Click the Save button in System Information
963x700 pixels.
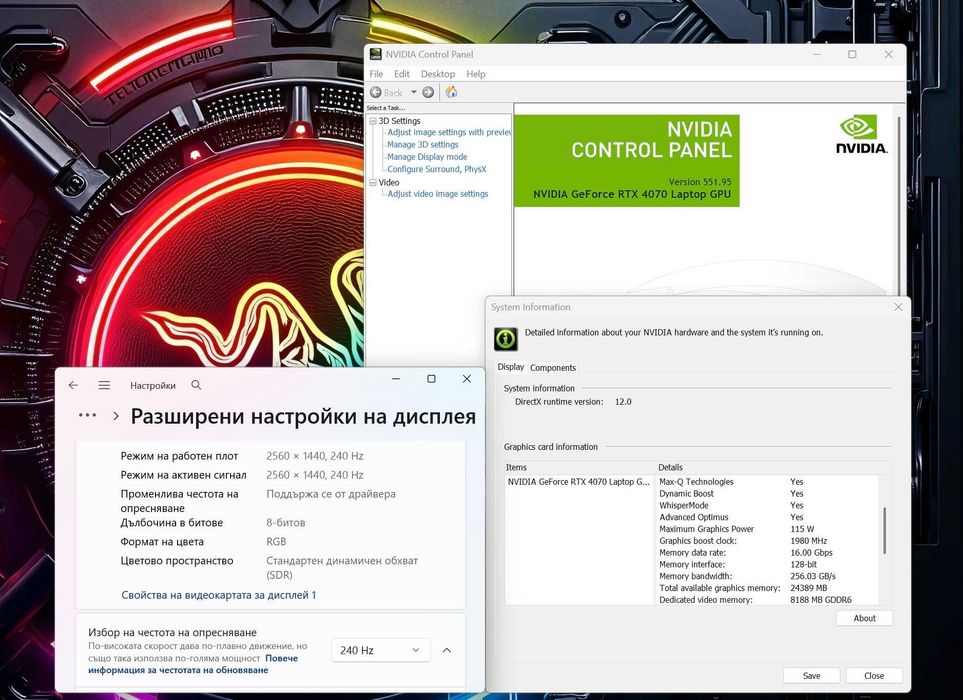pyautogui.click(x=811, y=675)
